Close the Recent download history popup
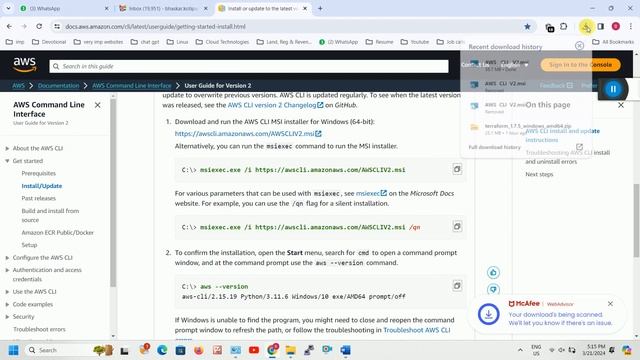Viewport: 640px width, 360px height. click(579, 46)
